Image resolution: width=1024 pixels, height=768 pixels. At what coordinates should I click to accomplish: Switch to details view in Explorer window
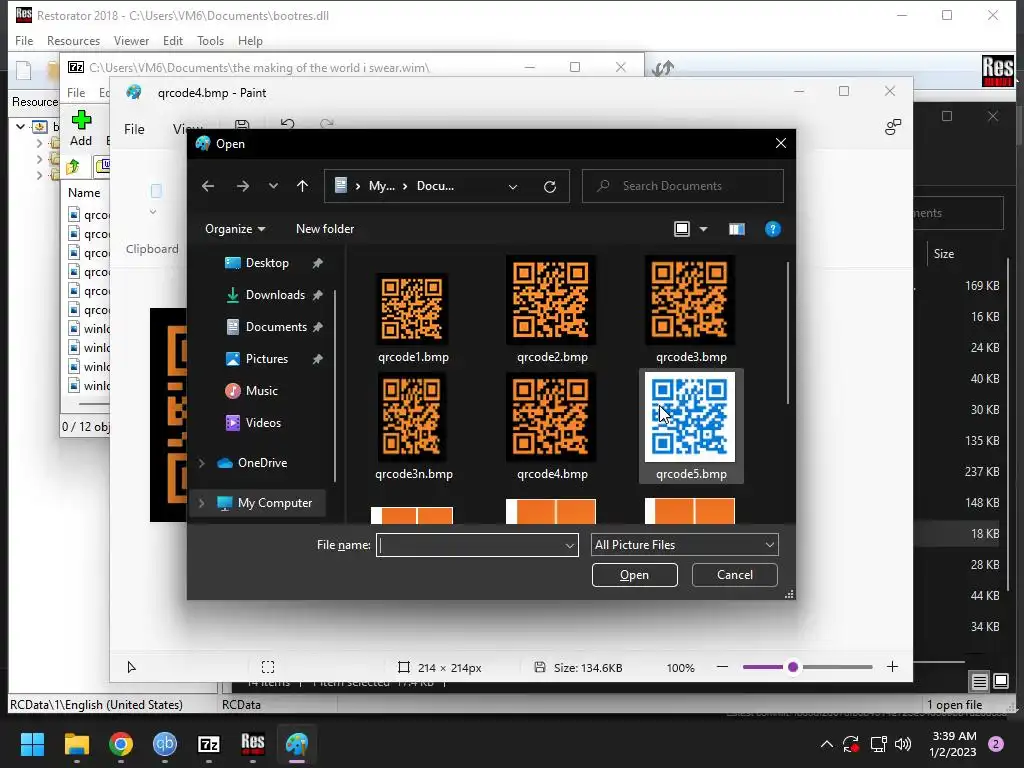(x=980, y=682)
